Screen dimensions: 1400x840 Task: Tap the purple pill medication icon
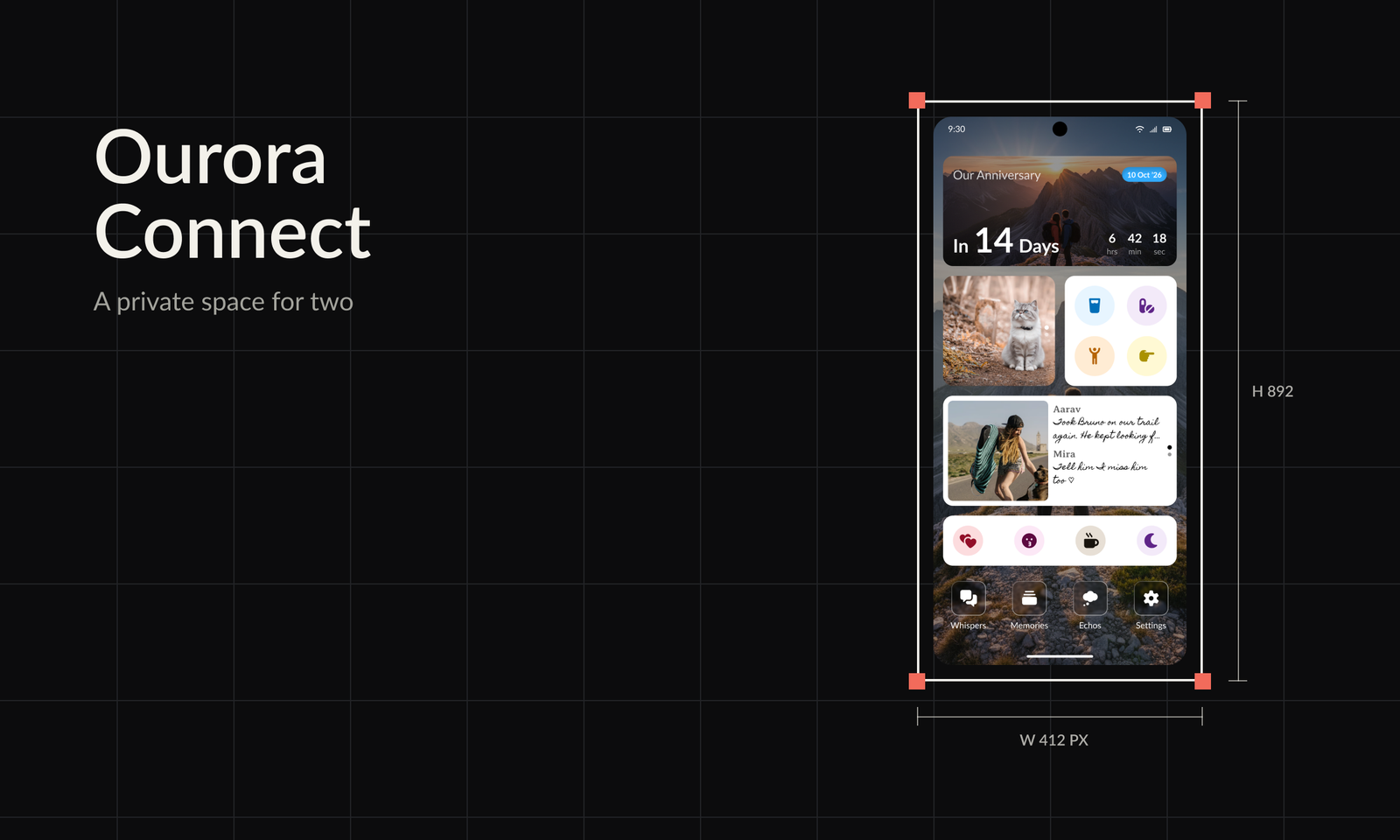coord(1146,305)
